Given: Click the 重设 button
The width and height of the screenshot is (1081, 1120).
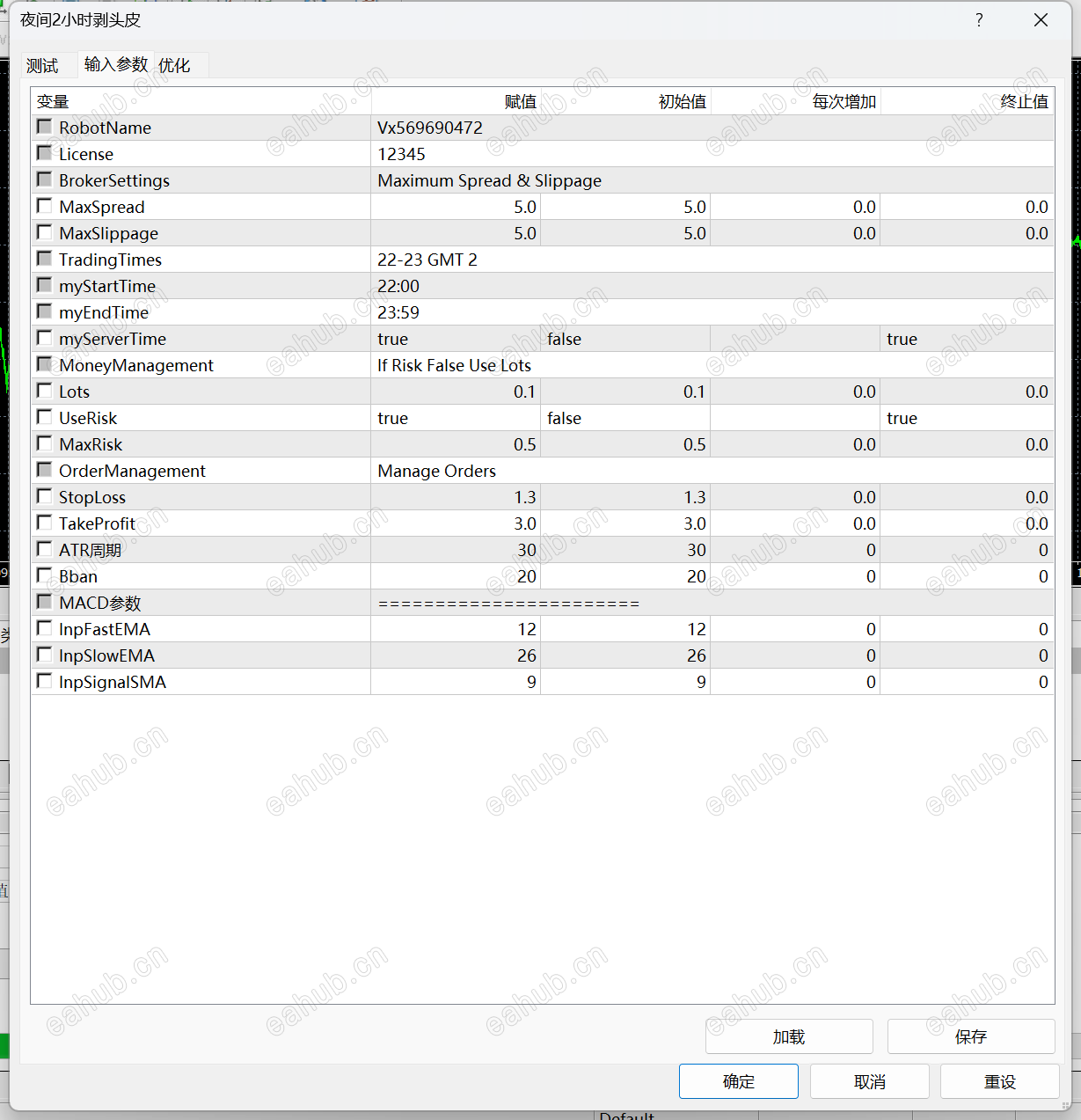Looking at the screenshot, I should pos(1000,1081).
